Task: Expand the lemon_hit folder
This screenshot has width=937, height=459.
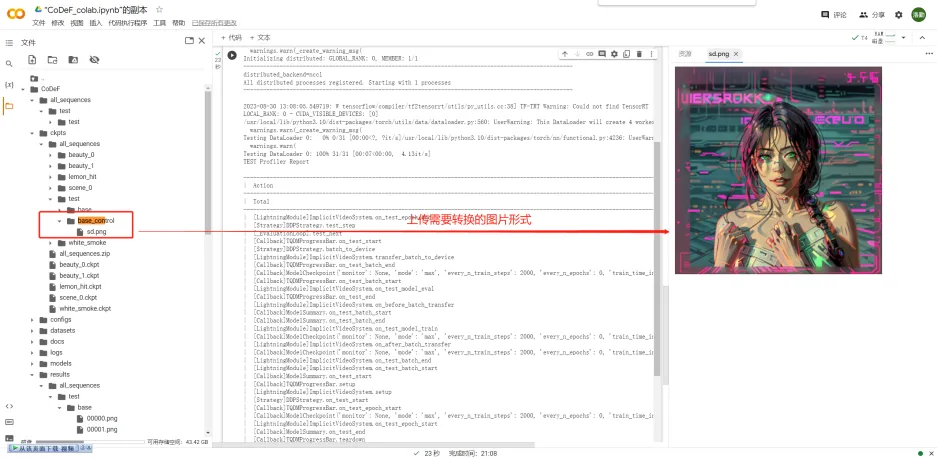Action: [x=51, y=177]
